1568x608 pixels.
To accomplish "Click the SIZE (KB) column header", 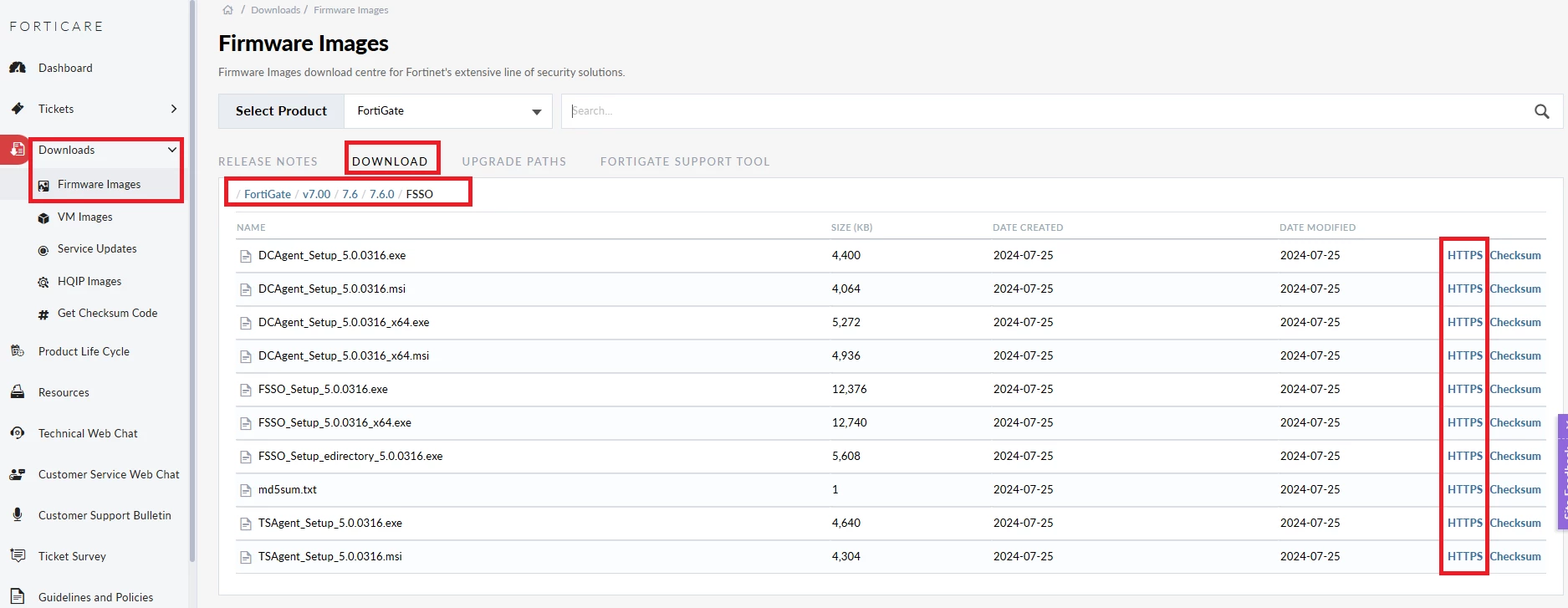I will click(851, 227).
